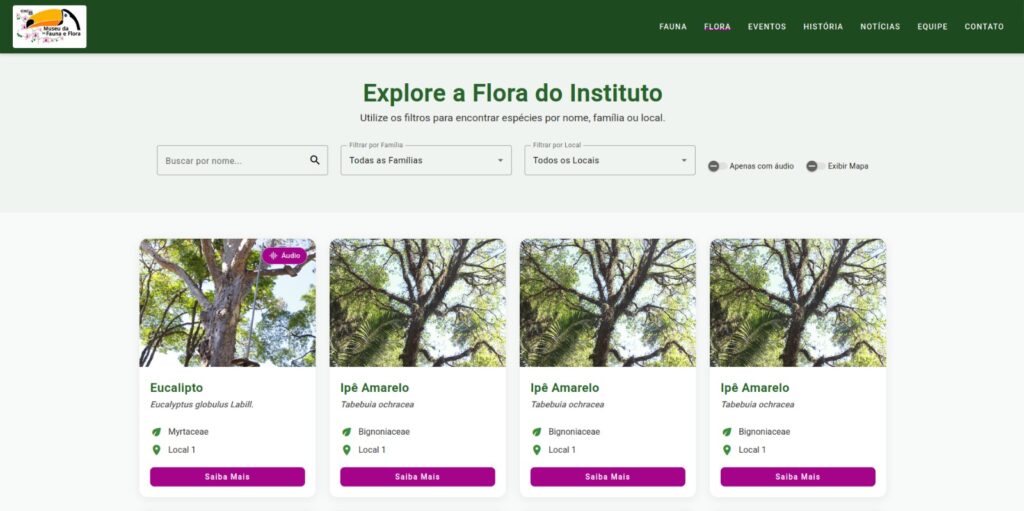Screen dimensions: 1024x511
Task: Open the Filtrar por Família dropdown
Action: tap(426, 160)
